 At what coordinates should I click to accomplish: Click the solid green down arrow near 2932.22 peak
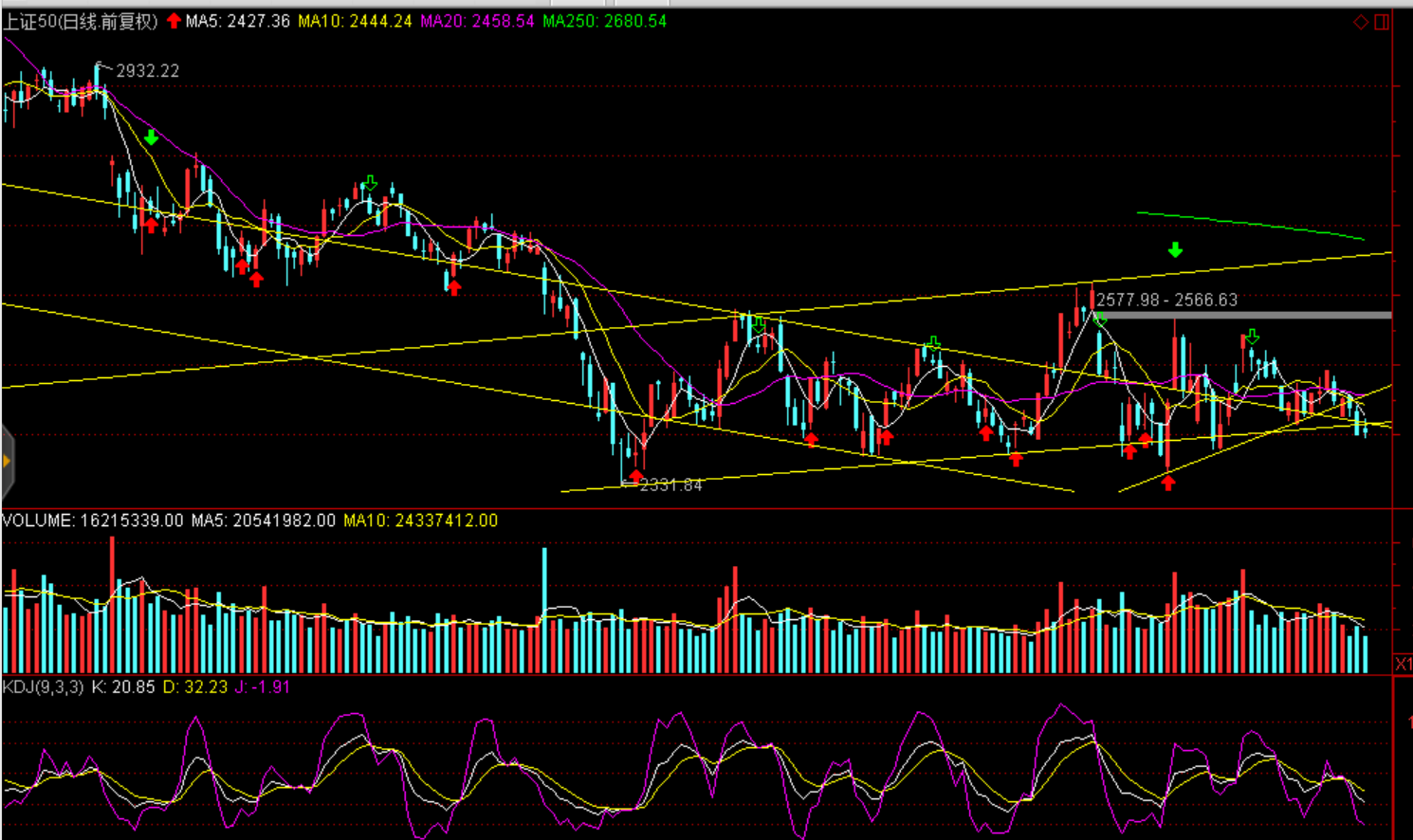tap(151, 138)
